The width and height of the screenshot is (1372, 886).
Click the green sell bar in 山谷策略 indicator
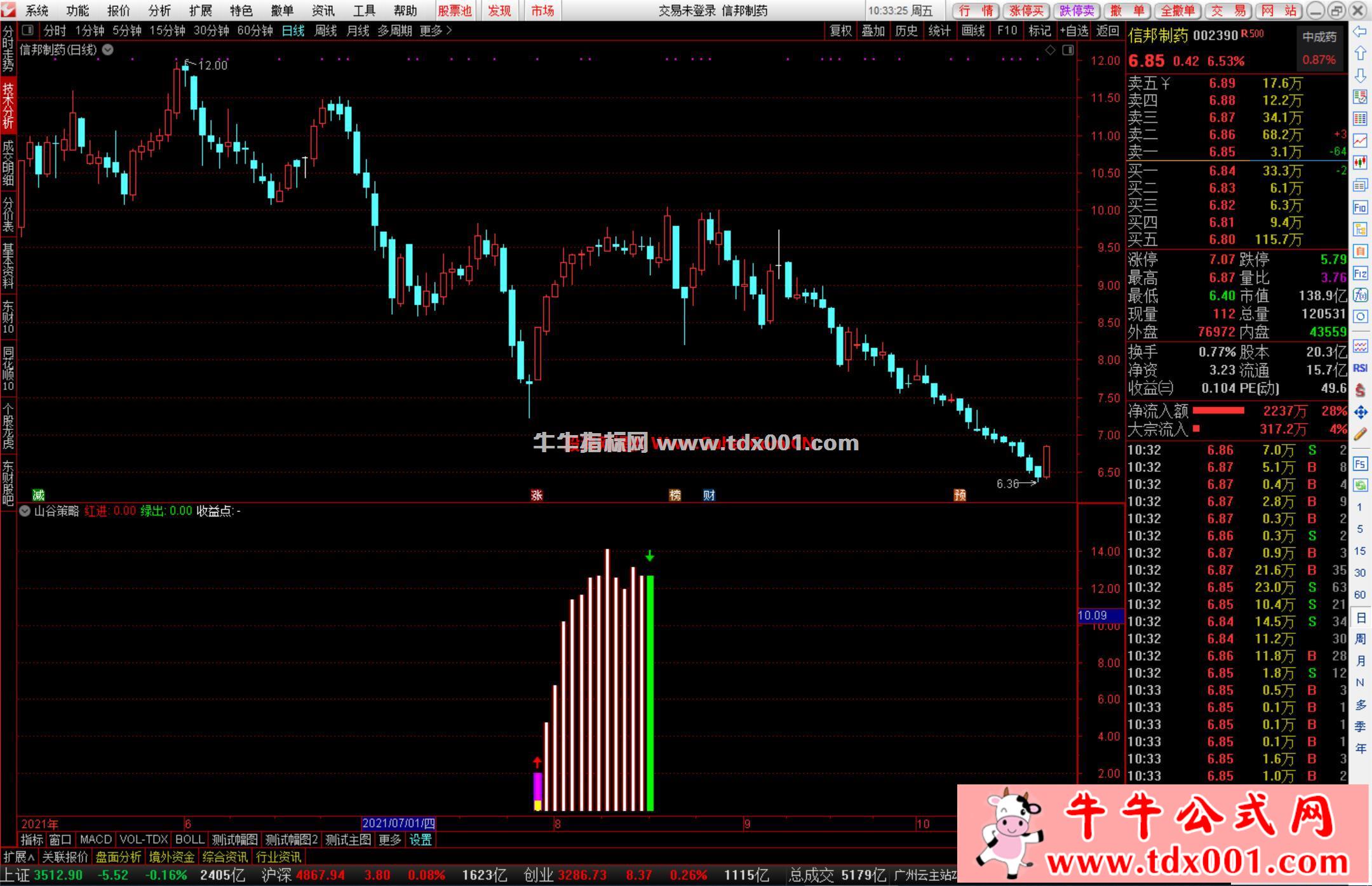pos(650,693)
